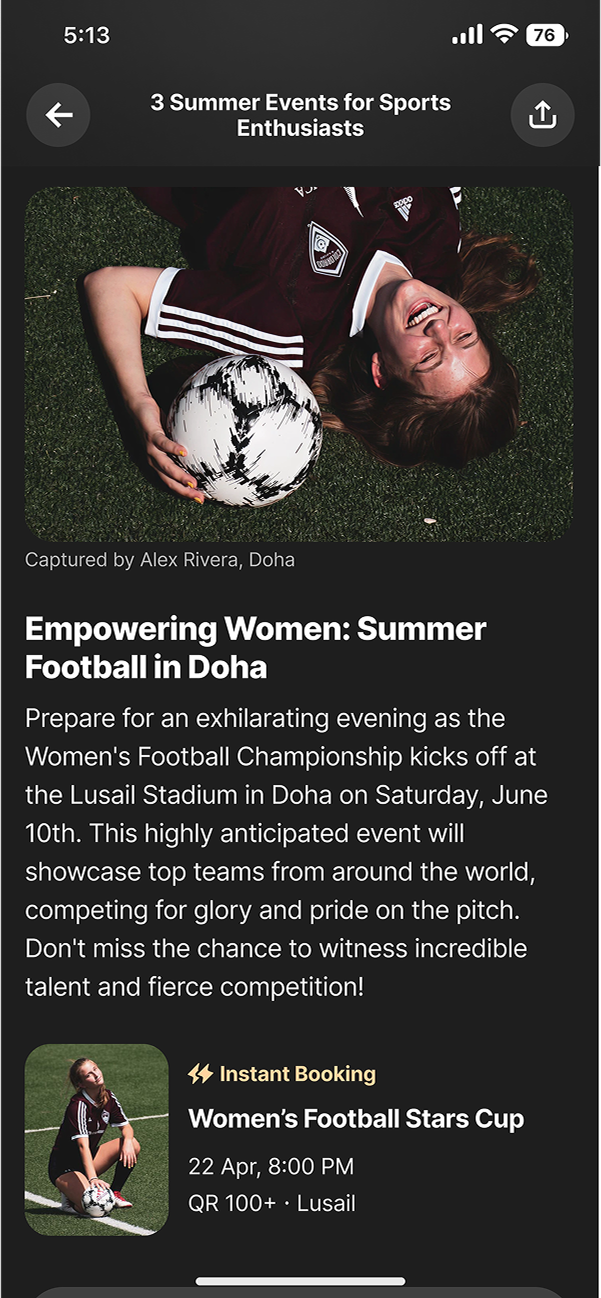The image size is (601, 1298).
Task: Tap the back arrow button
Action: (58, 116)
